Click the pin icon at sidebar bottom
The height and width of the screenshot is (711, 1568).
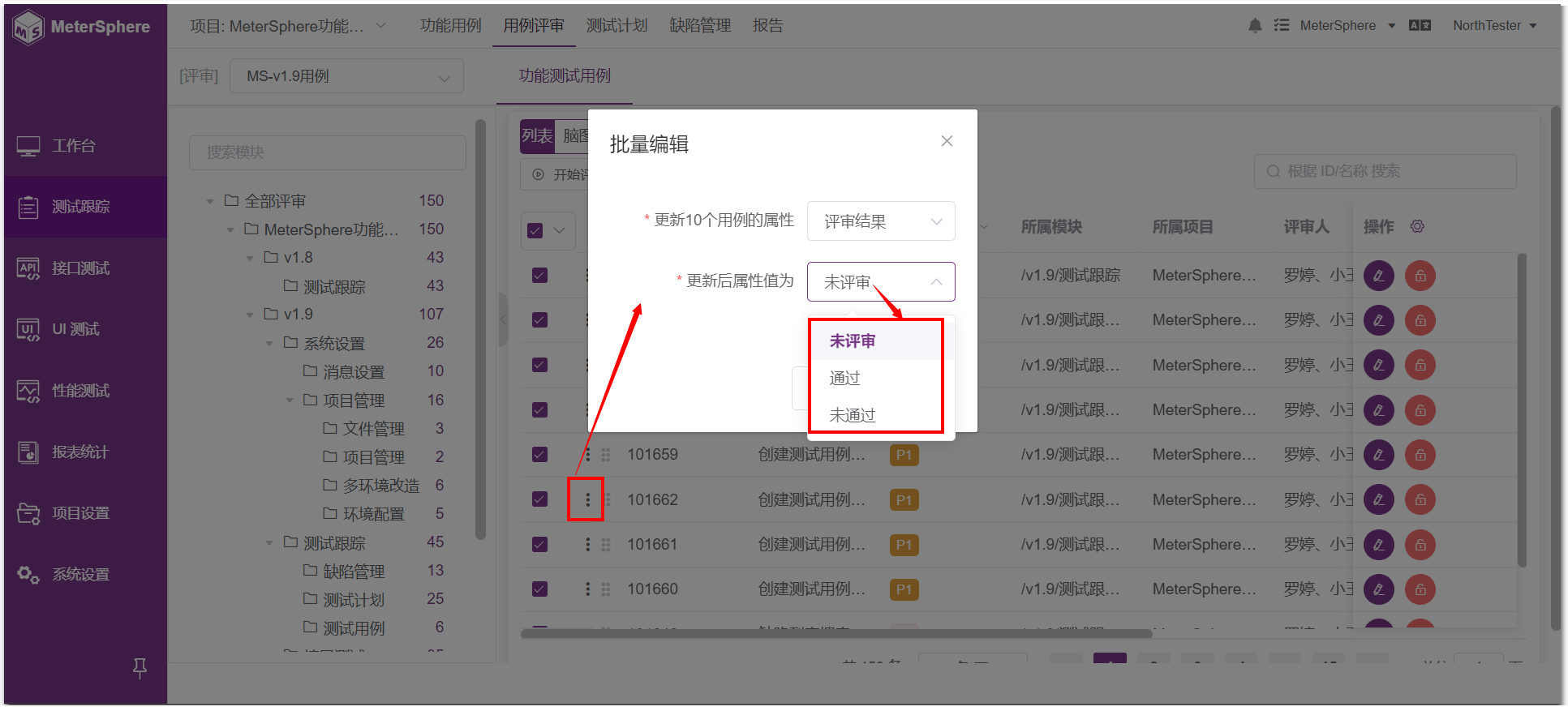[x=140, y=668]
